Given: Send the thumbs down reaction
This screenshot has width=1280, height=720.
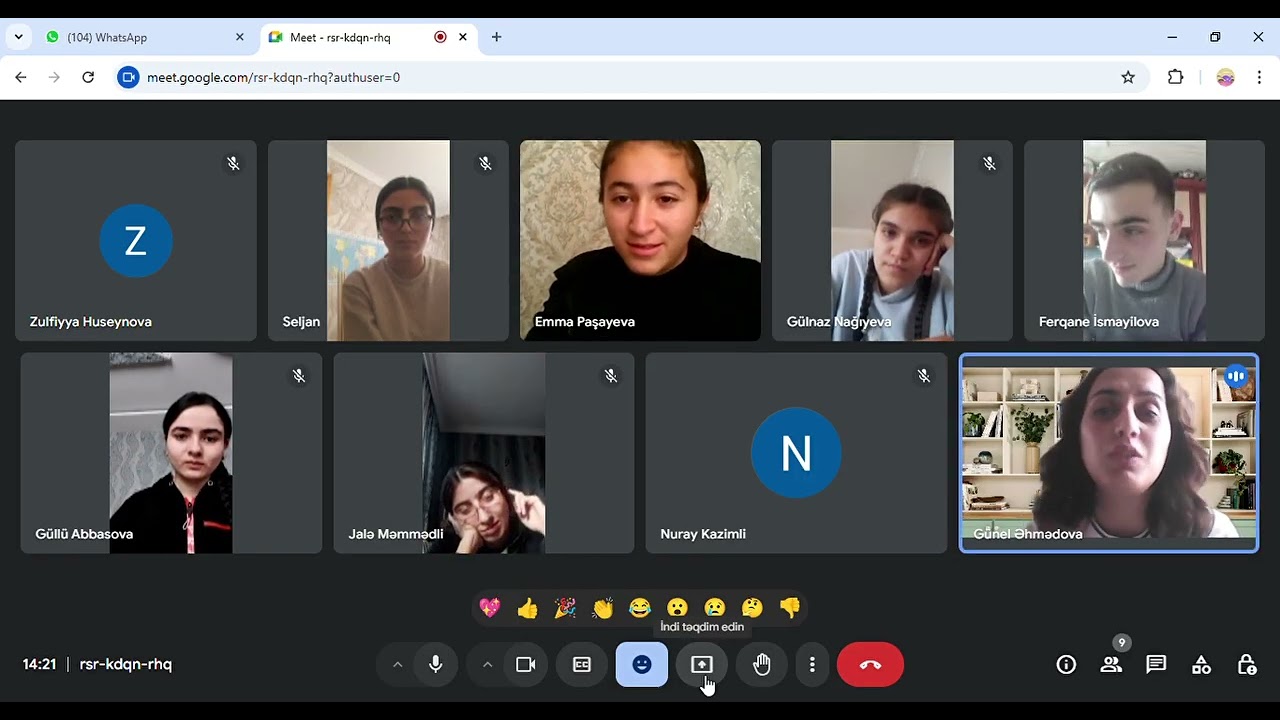Looking at the screenshot, I should 790,608.
